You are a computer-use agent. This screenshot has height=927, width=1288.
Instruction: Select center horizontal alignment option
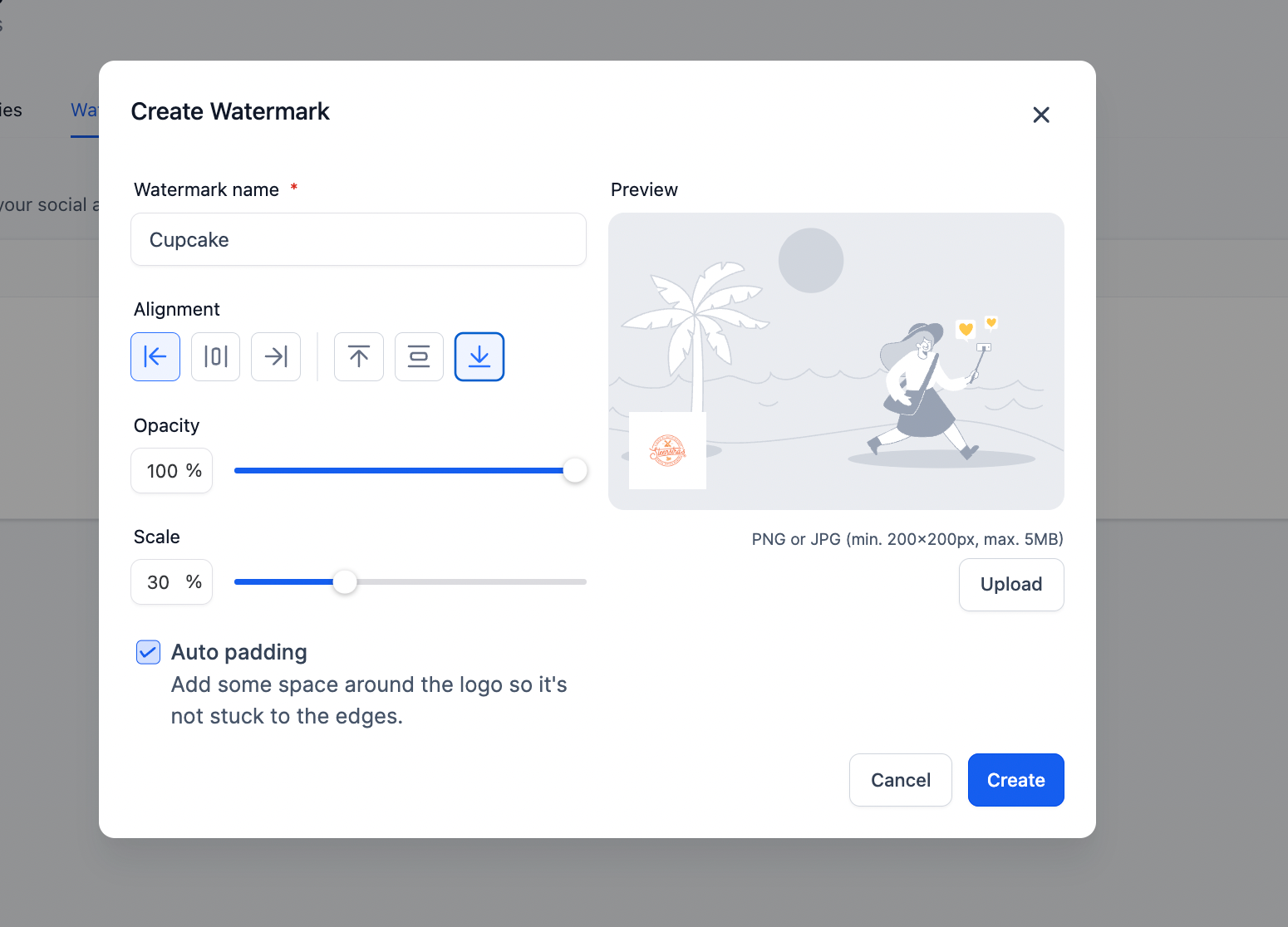215,356
